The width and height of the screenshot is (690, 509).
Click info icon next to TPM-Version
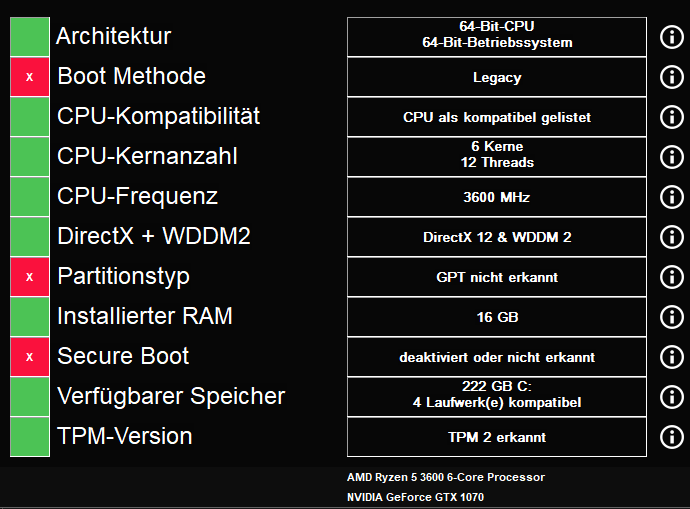672,437
